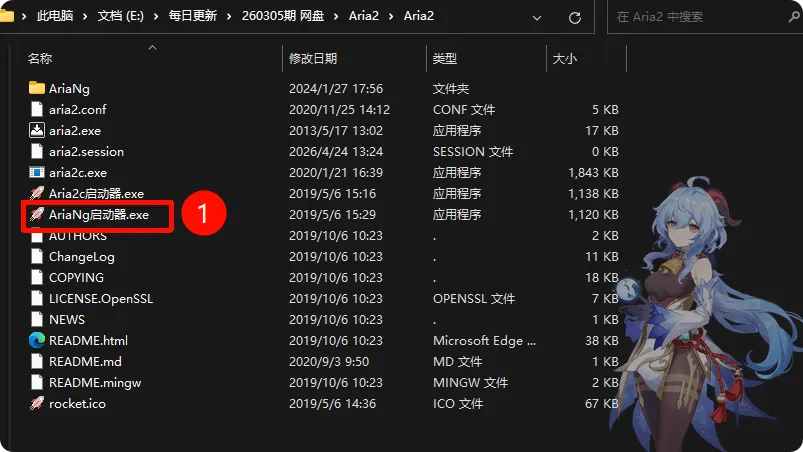
Task: Expand chevron between the two Aria2 breadcrumbs
Action: pyautogui.click(x=391, y=16)
